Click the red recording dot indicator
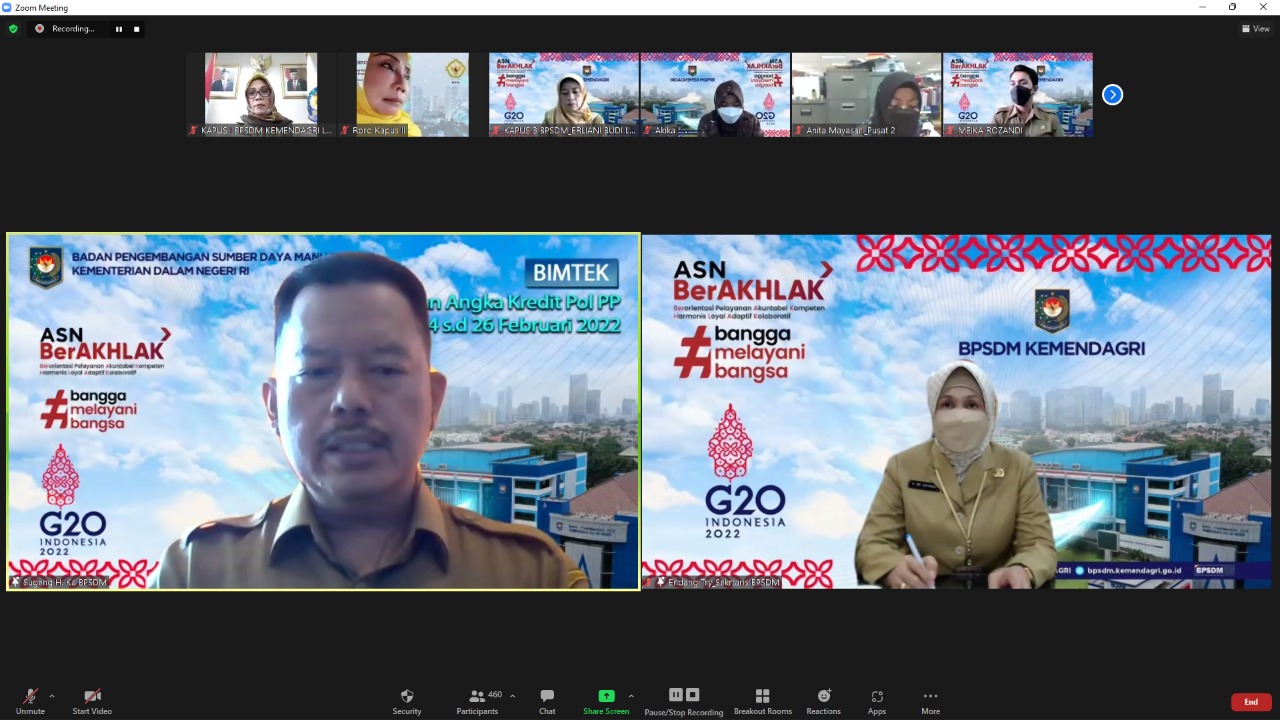 (40, 29)
